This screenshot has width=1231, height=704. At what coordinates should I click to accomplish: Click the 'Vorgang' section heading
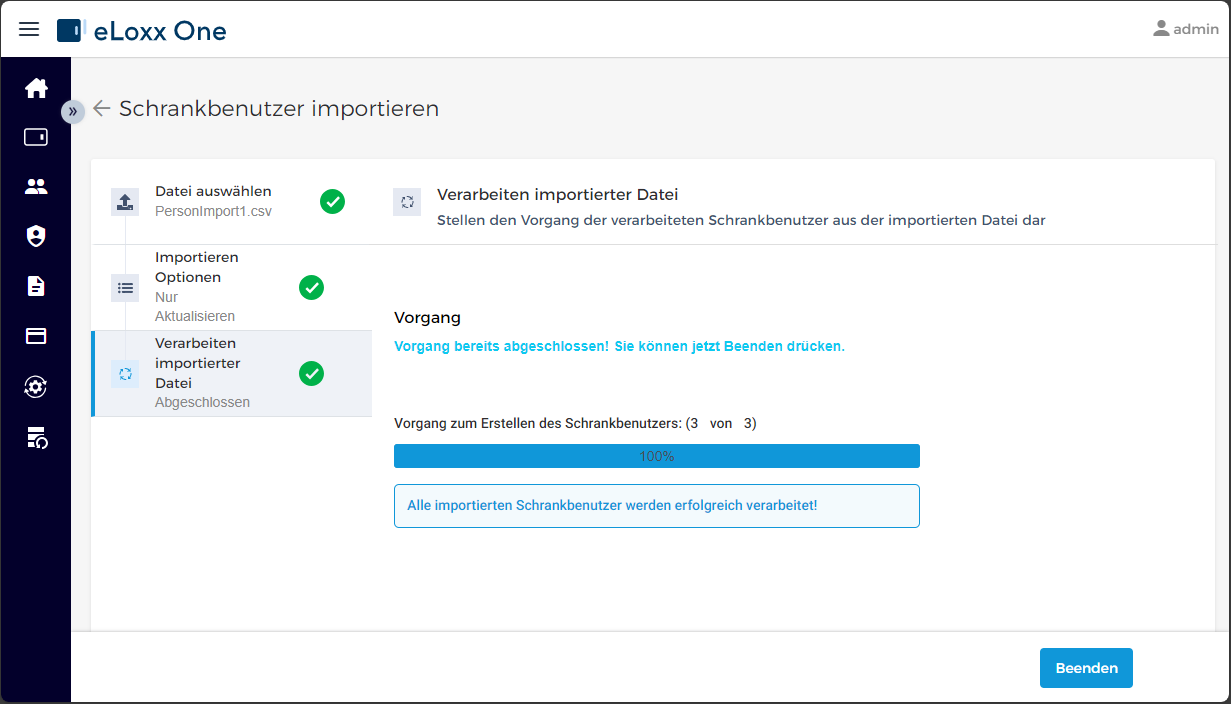427,318
